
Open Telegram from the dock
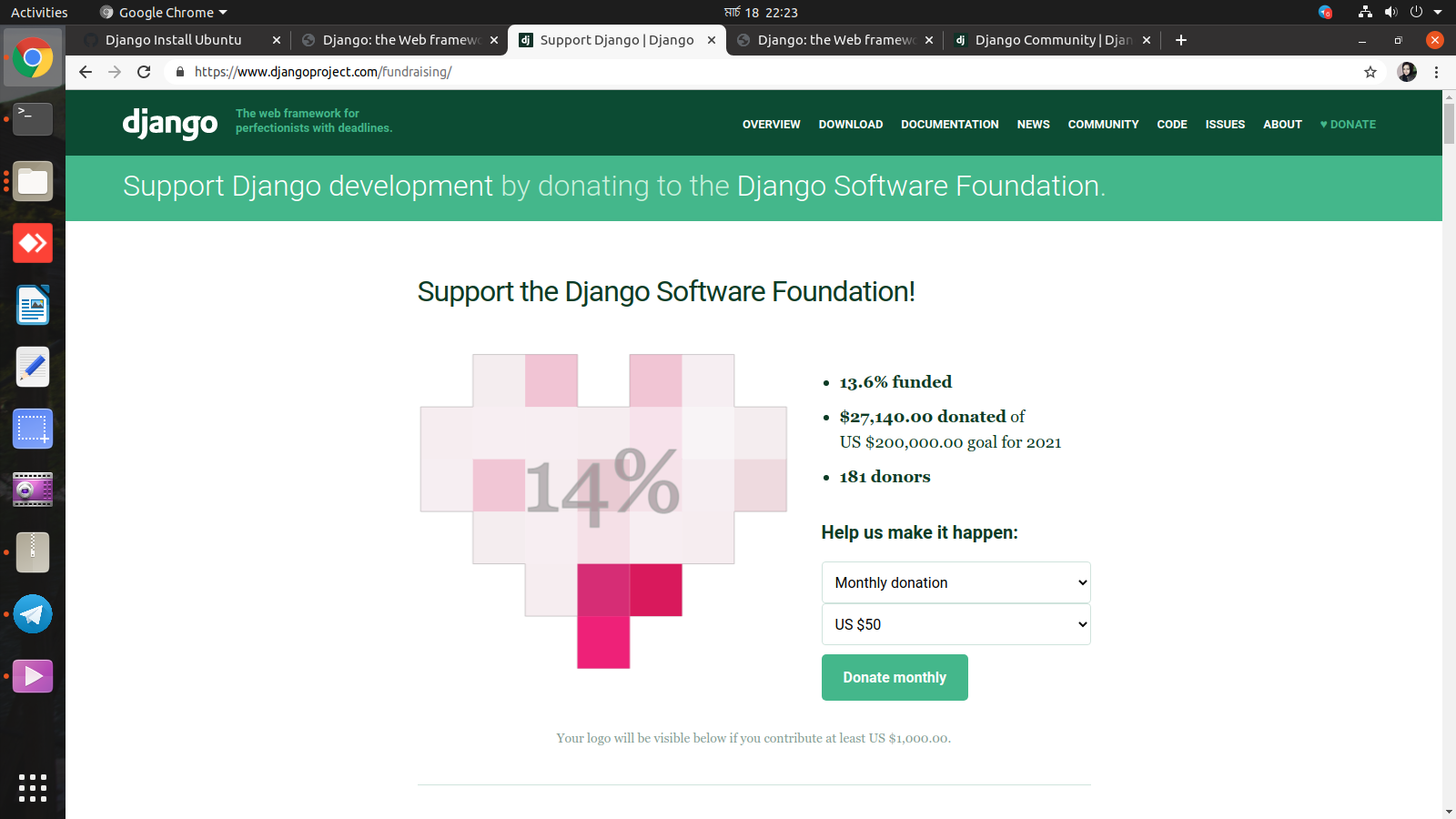click(x=33, y=614)
